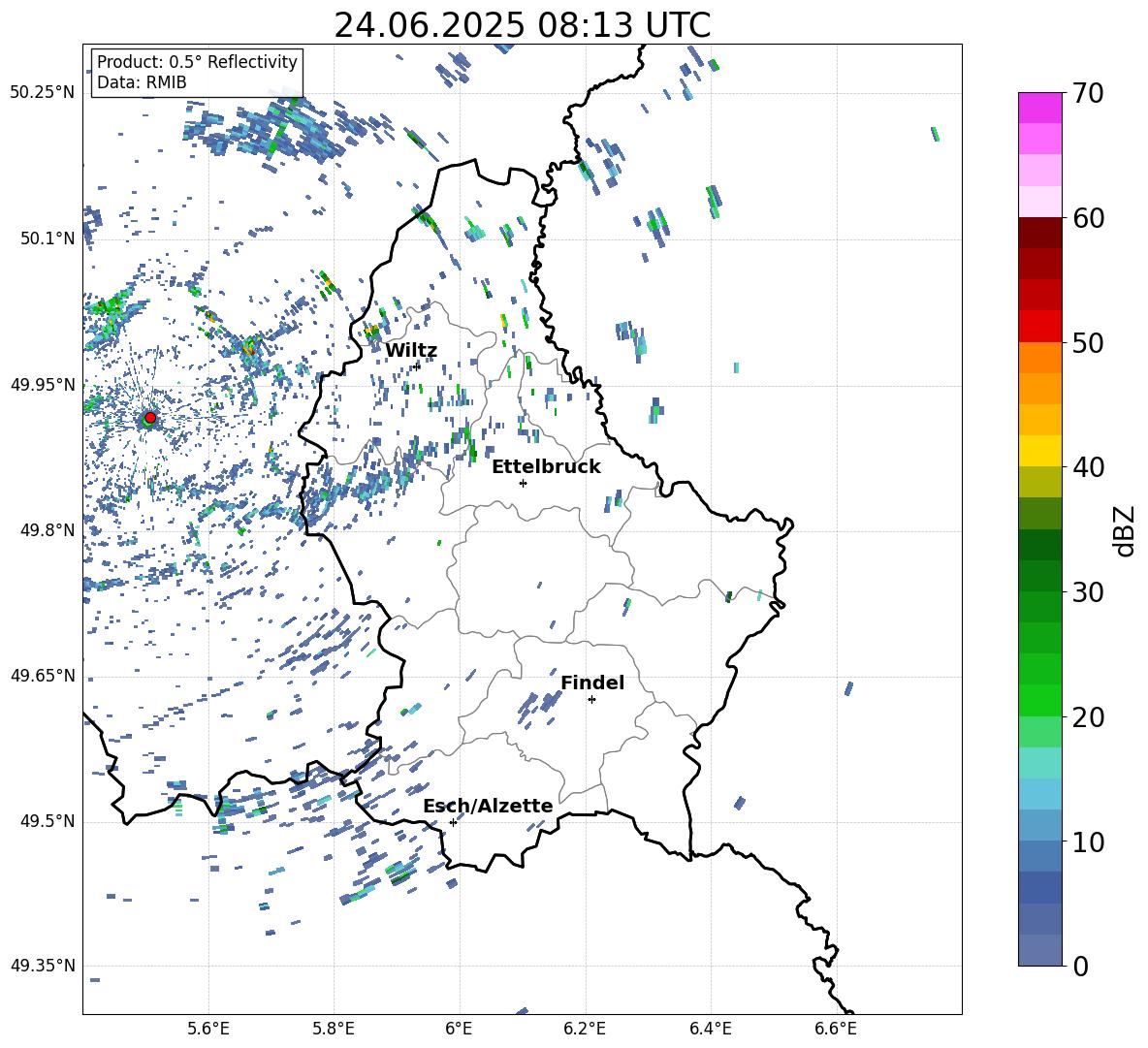Viewport: 1148px width, 1048px height.
Task: Click the Findel station cross marker
Action: [591, 699]
